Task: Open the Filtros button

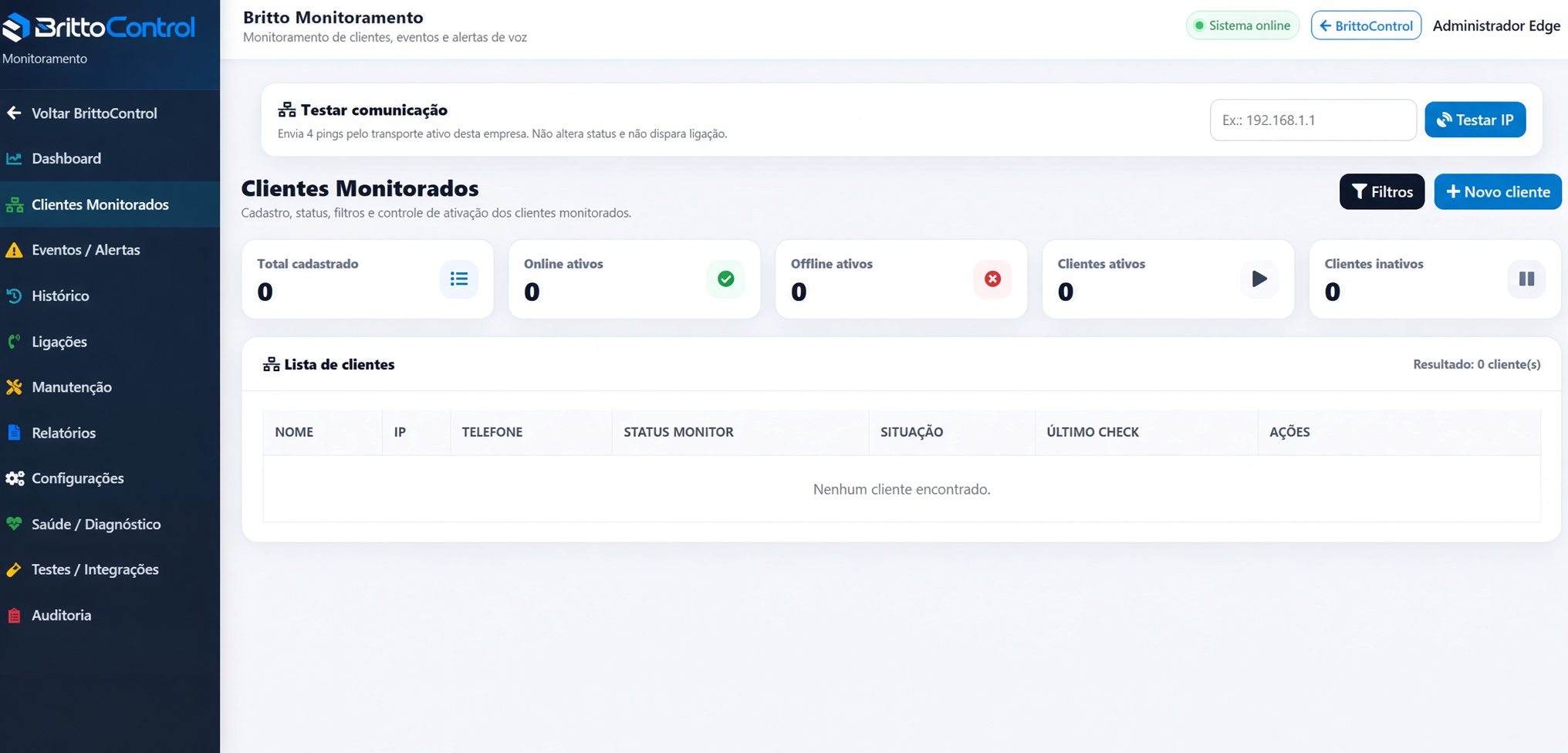Action: click(x=1381, y=191)
